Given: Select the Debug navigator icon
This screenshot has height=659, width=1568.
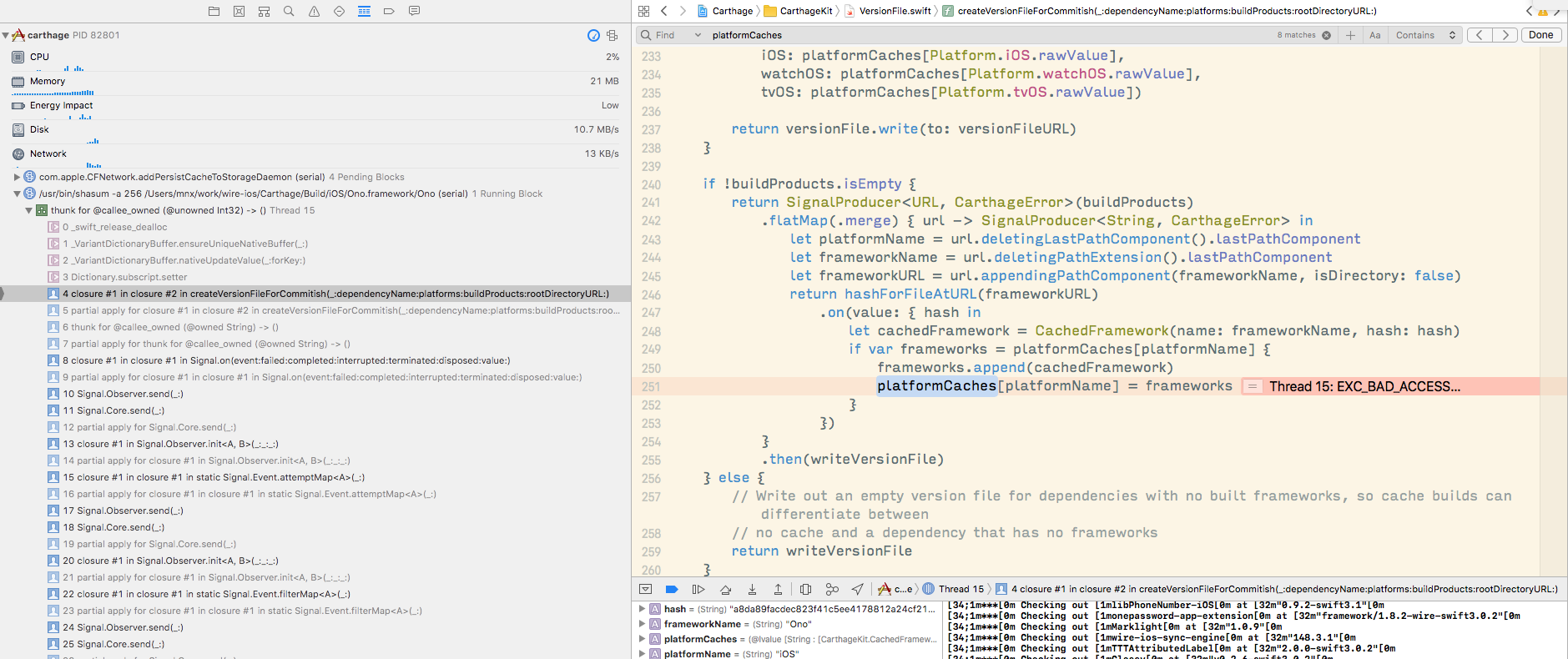Looking at the screenshot, I should click(364, 11).
